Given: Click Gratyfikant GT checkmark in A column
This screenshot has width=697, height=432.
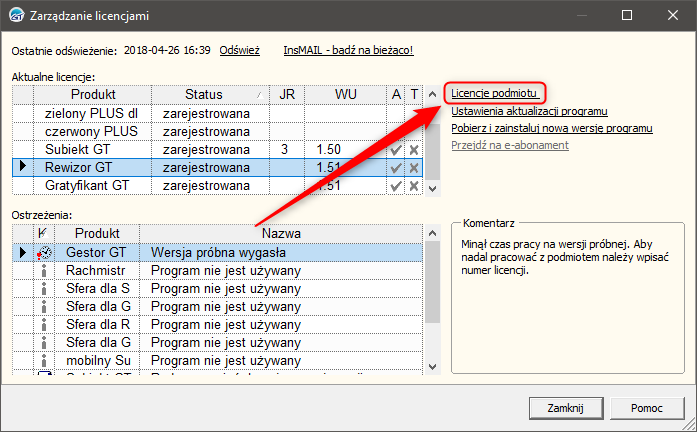Looking at the screenshot, I should point(396,186).
